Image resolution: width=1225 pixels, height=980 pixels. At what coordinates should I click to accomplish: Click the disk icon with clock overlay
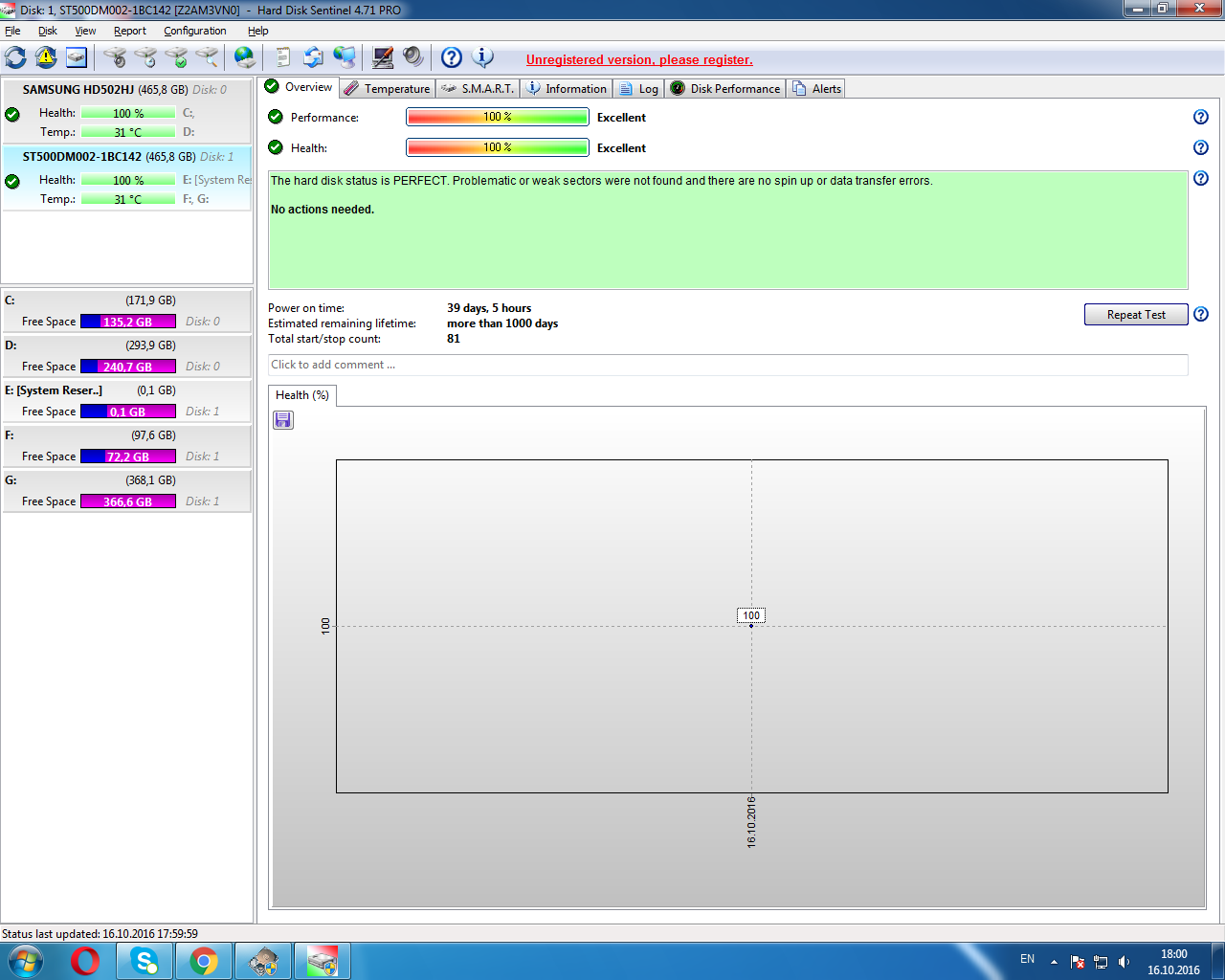coord(145,57)
